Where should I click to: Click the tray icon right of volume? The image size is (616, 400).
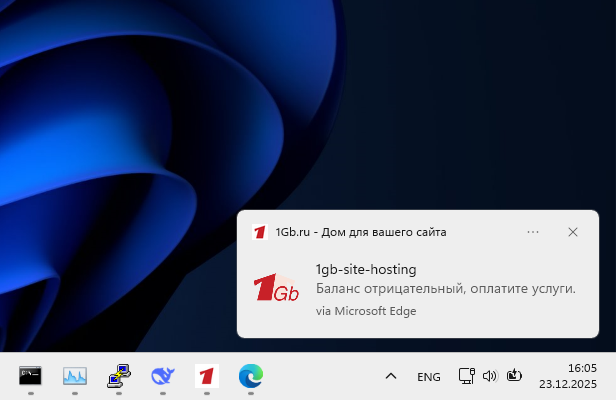515,376
